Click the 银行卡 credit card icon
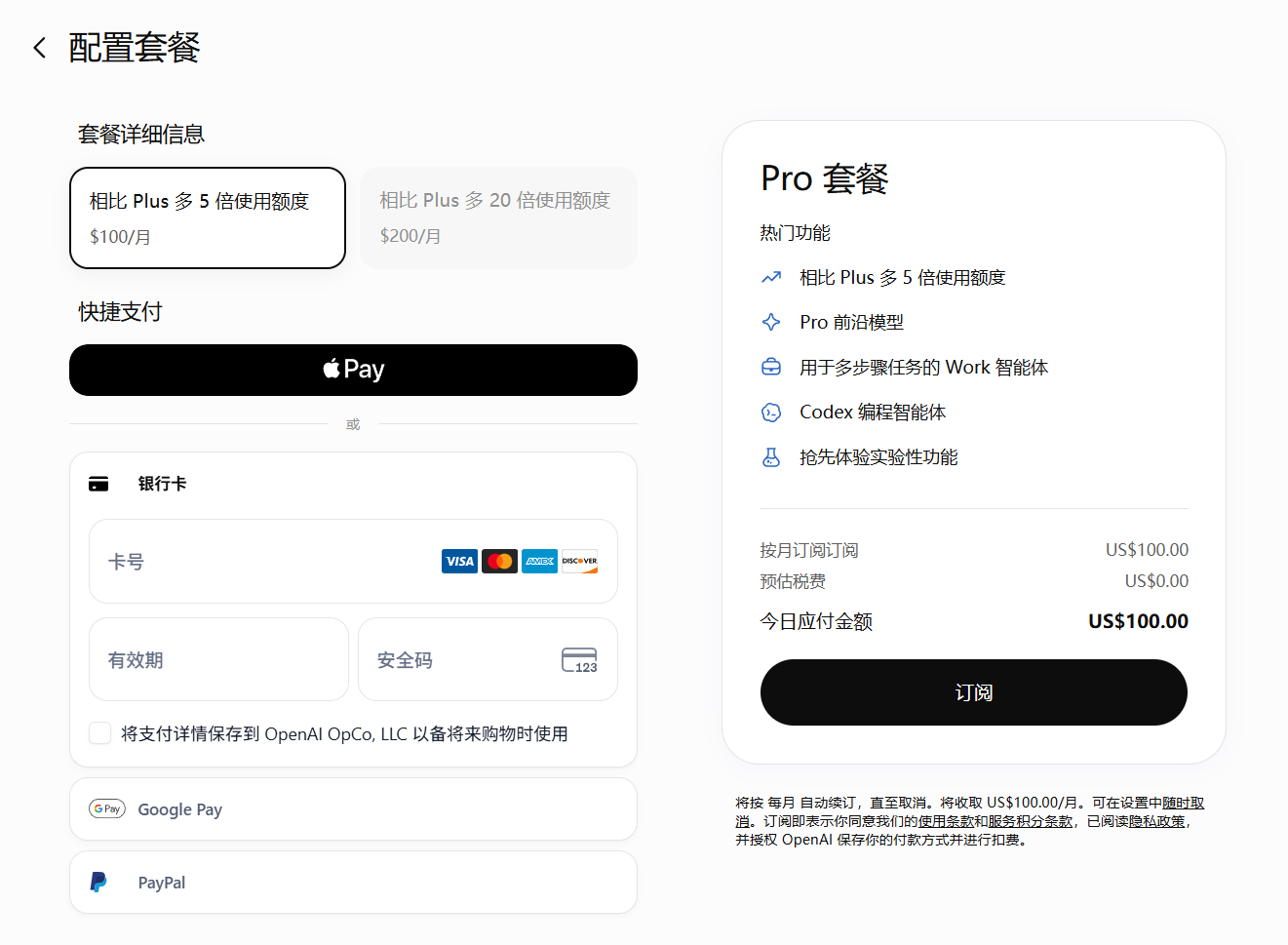Screen dimensions: 1288x945 [x=98, y=484]
